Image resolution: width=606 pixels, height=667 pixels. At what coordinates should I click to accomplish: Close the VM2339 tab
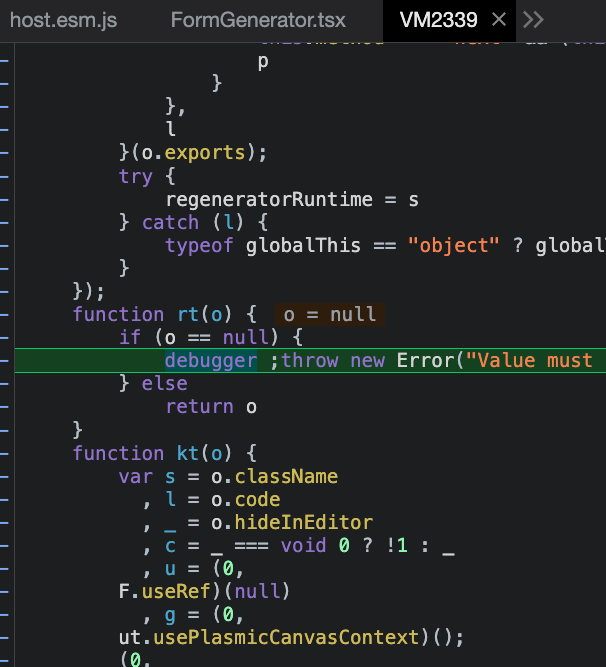(500, 20)
